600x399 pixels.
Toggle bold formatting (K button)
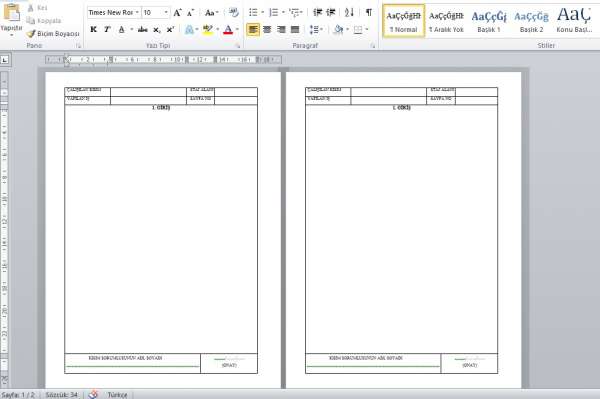point(93,29)
